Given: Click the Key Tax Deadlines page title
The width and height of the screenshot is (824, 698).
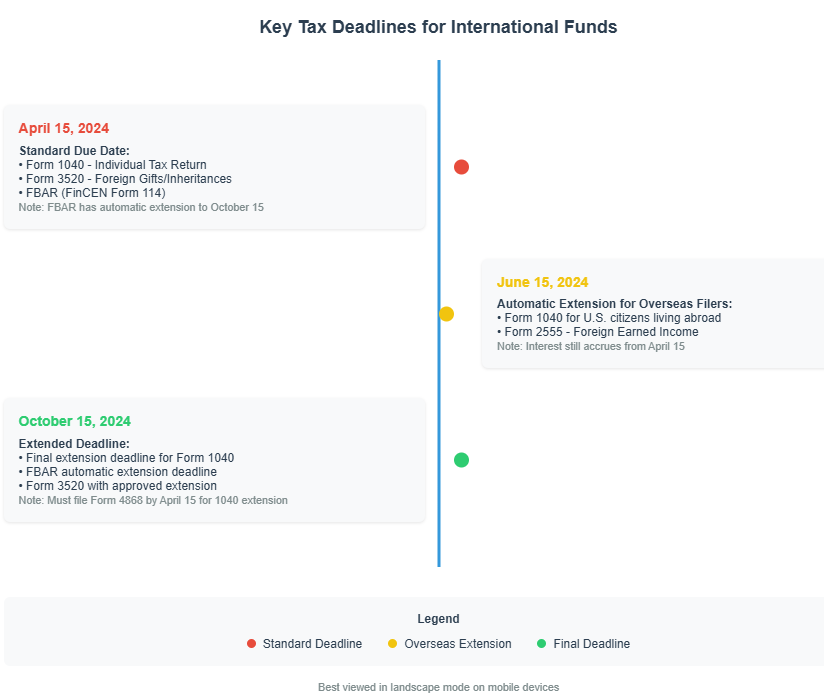Looking at the screenshot, I should click(x=438, y=27).
